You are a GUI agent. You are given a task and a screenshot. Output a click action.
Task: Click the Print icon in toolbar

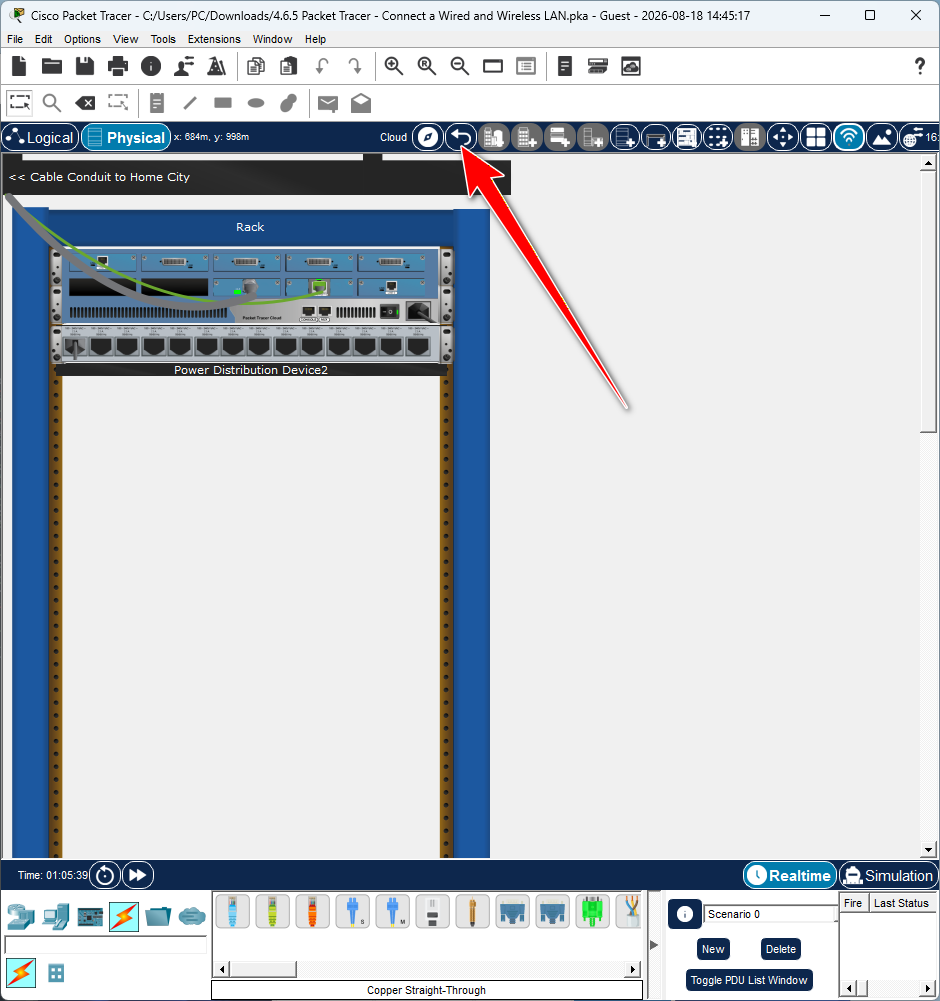[x=118, y=66]
